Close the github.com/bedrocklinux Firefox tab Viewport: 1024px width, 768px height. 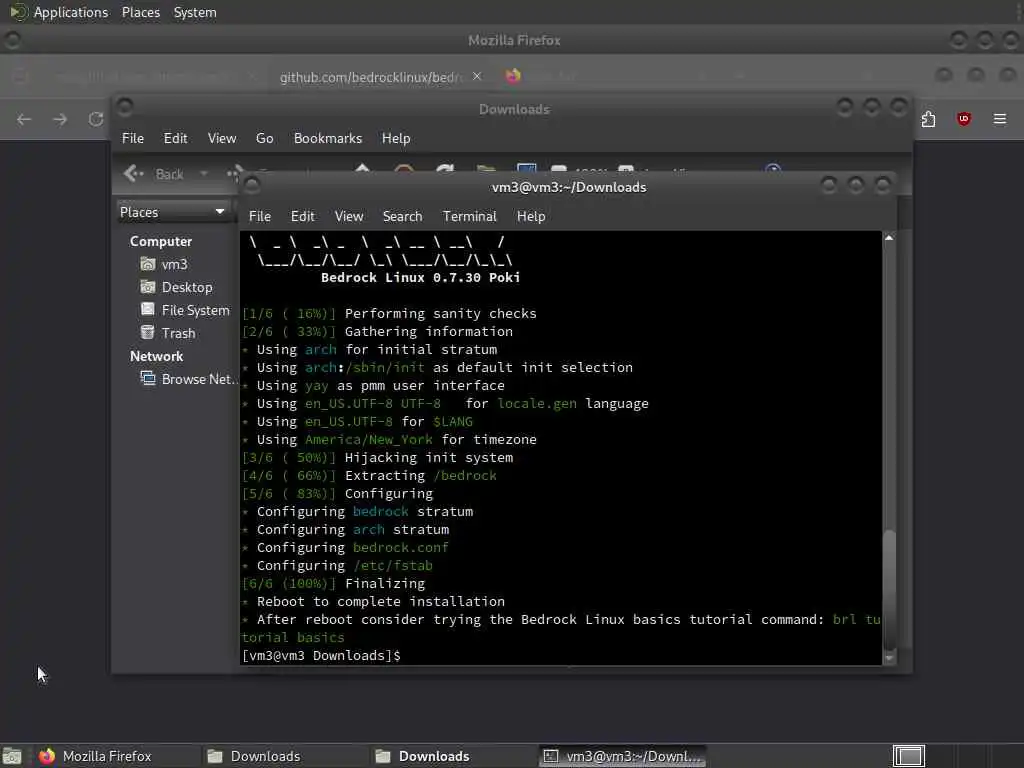coord(477,76)
